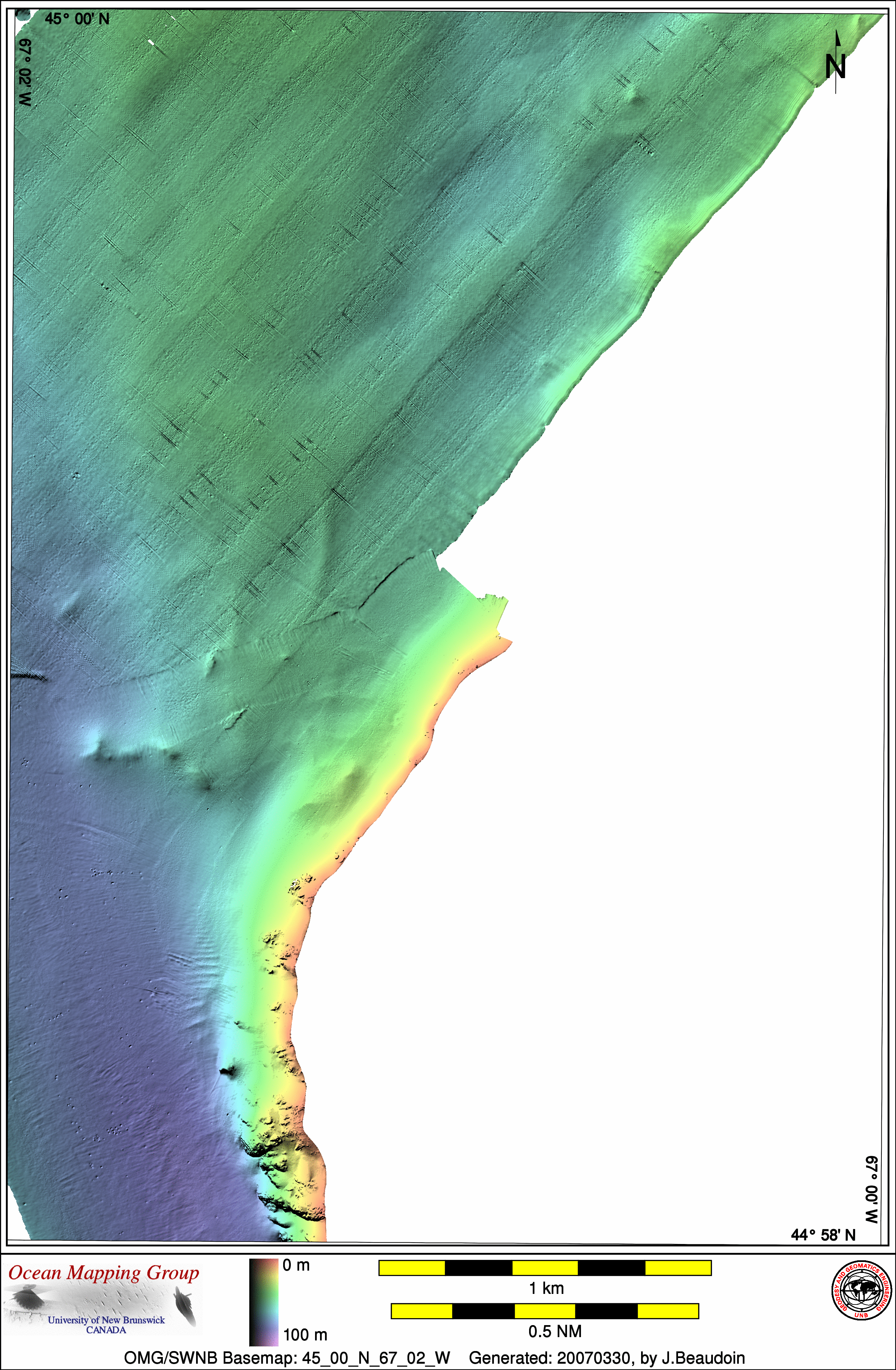The image size is (896, 1370).
Task: Click the 67° 00' W longitude label
Action: click(872, 1190)
